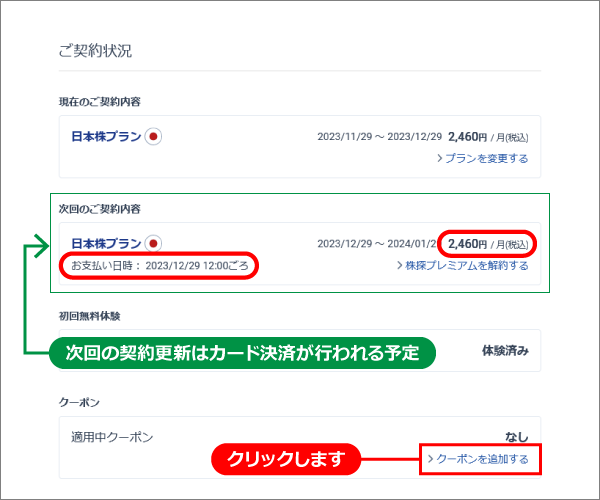Viewport: 600px width, 500px height.
Task: Select the 日本株プラン title under 現在のご契約内容
Action: pos(106,137)
